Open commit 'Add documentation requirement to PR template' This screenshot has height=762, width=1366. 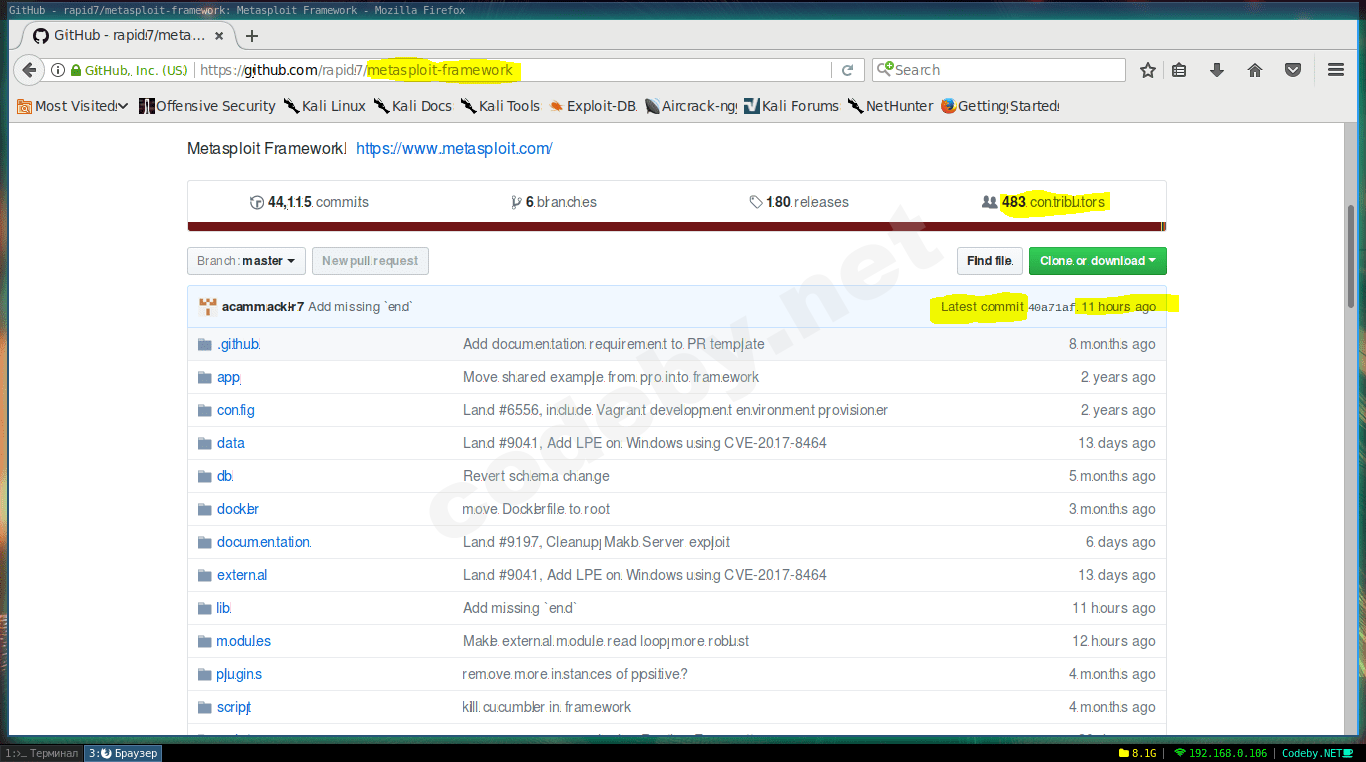click(x=614, y=344)
